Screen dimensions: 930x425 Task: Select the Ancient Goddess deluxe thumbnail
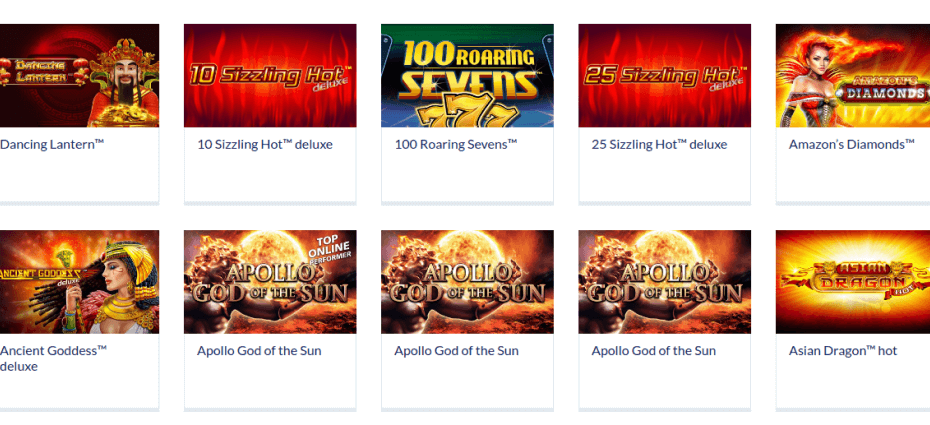[79, 282]
